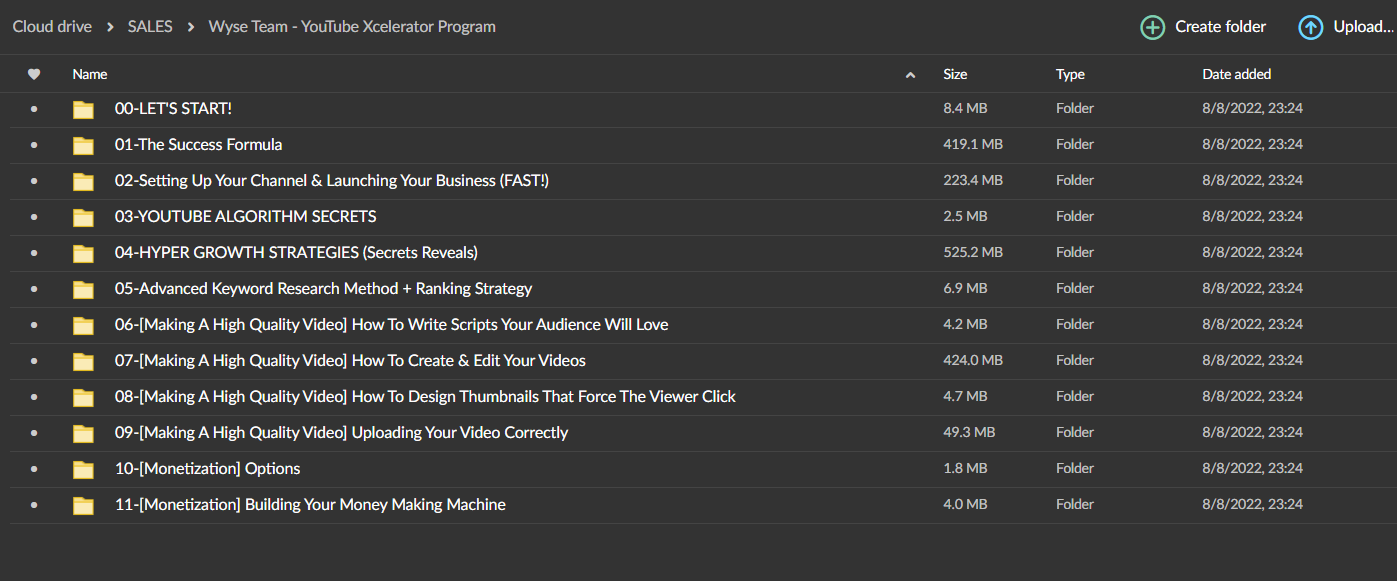Sort by the Size column header

[955, 74]
